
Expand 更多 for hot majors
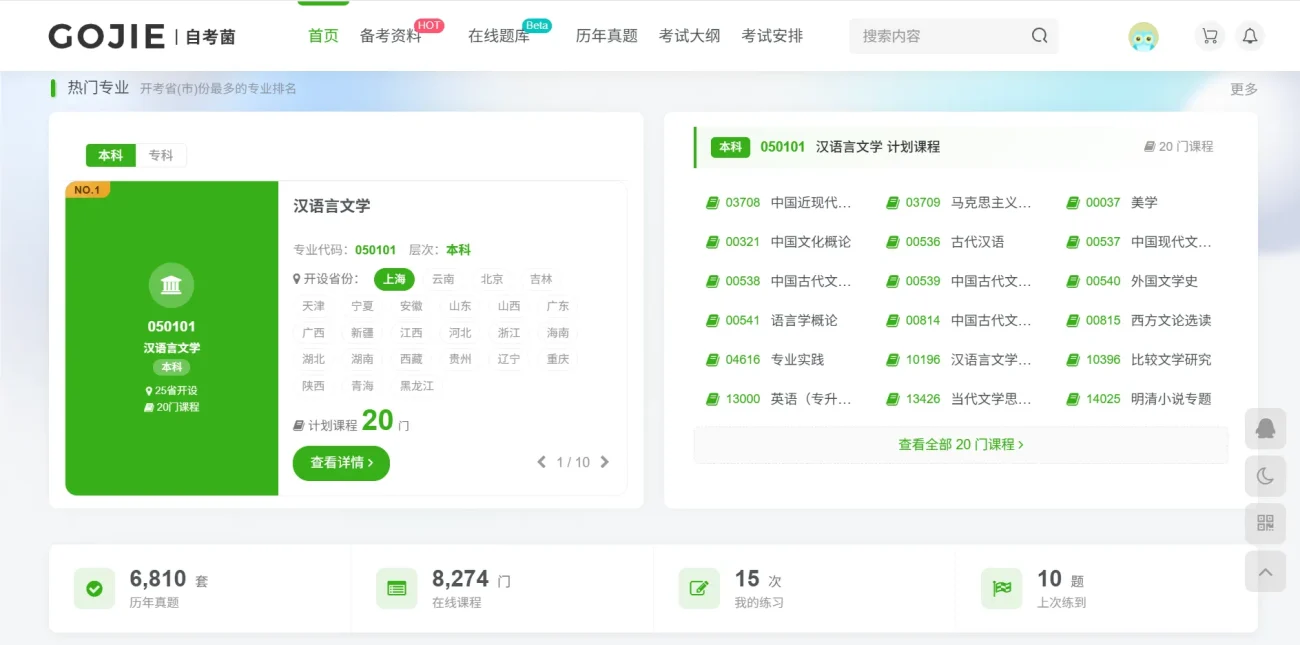point(1244,89)
